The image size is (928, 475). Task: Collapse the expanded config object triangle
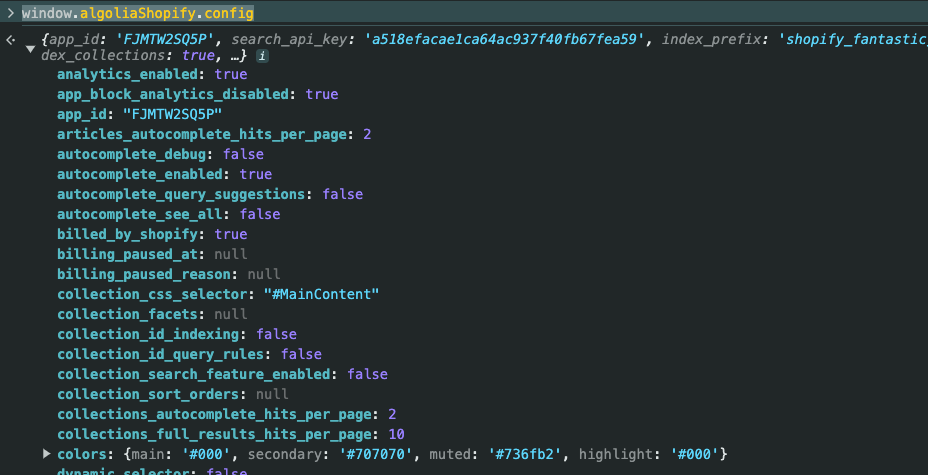(x=30, y=50)
